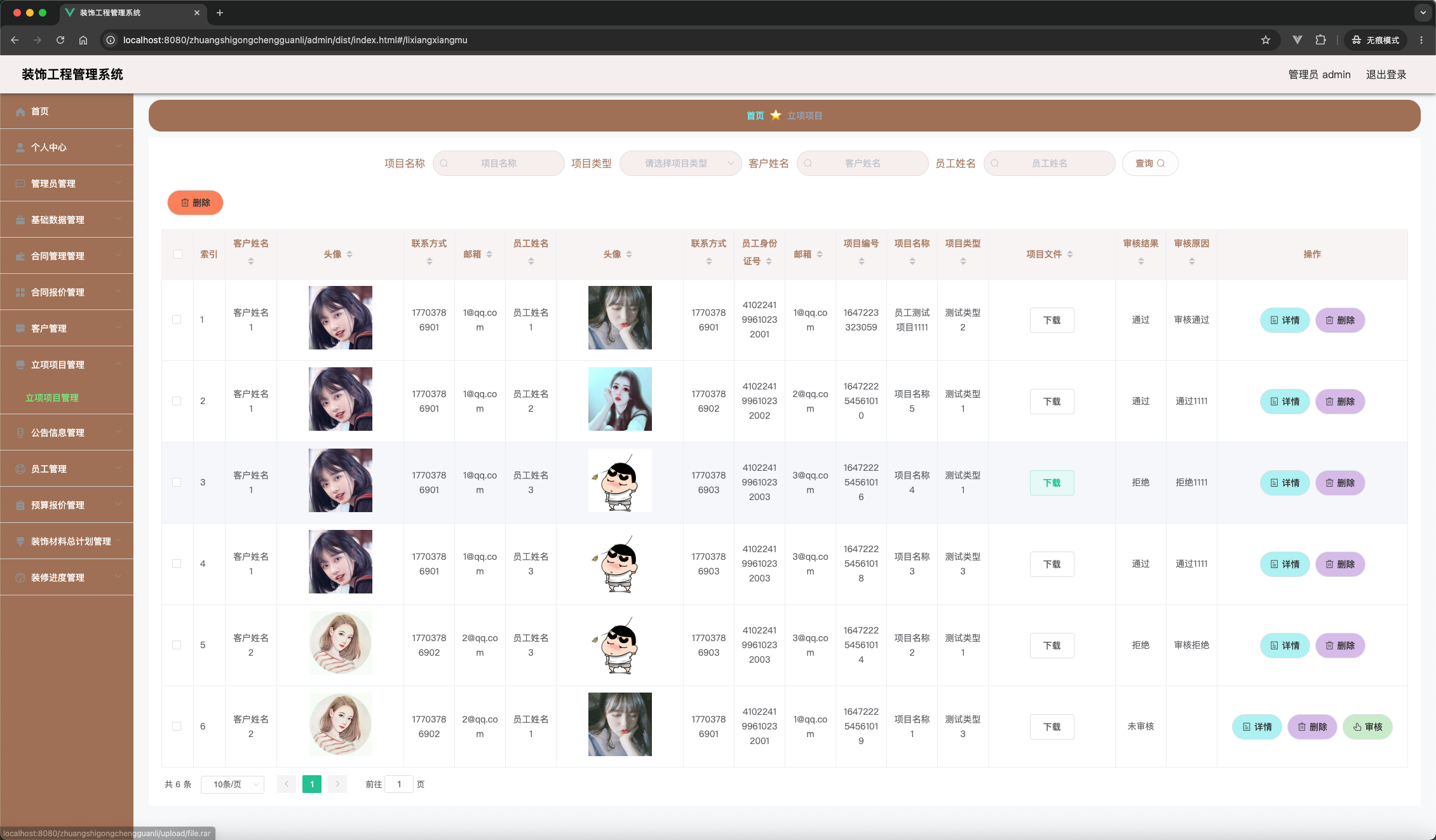The width and height of the screenshot is (1436, 840).
Task: Click the home icon in the sidebar
Action: (x=20, y=112)
